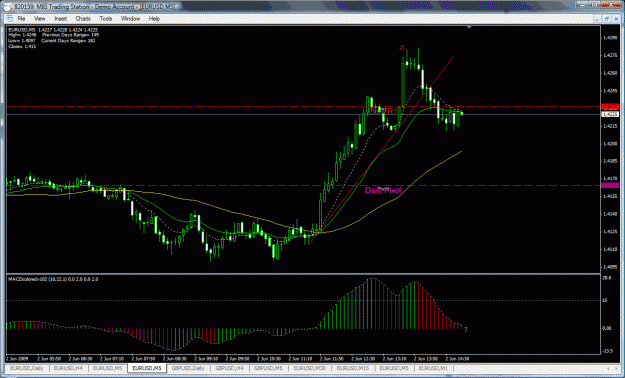Click the -13.5 MACD scale value
625x378 pixels.
coord(609,351)
